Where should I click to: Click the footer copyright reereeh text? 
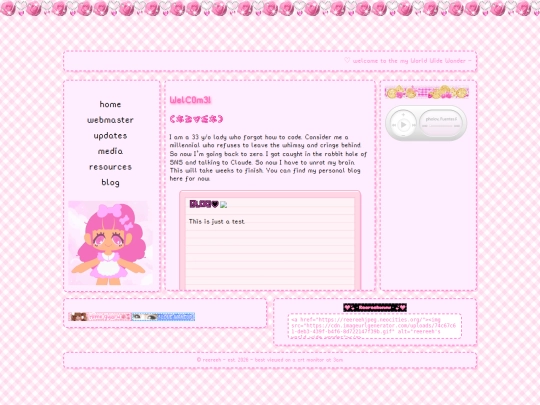point(270,360)
